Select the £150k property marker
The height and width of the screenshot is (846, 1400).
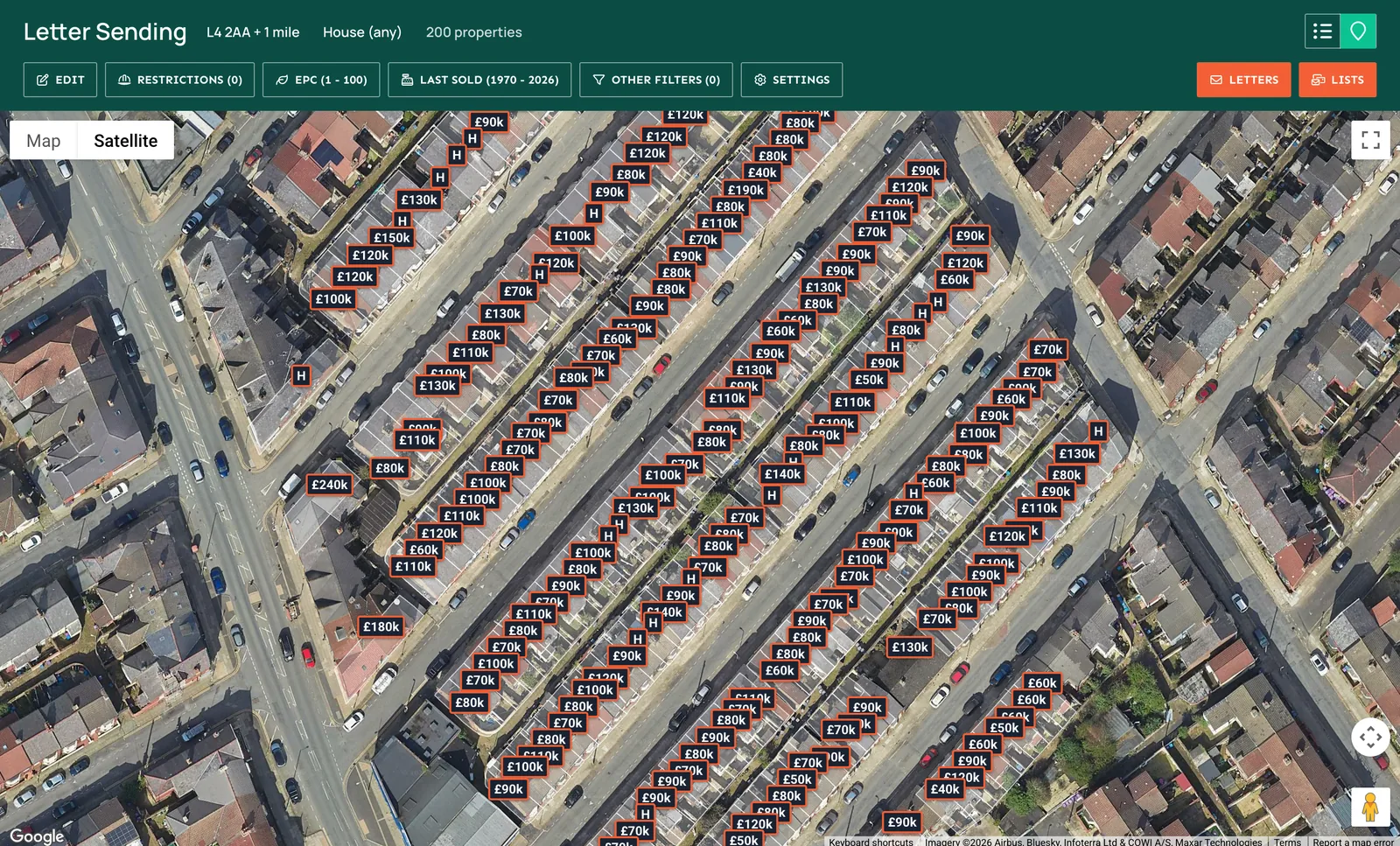tap(392, 238)
